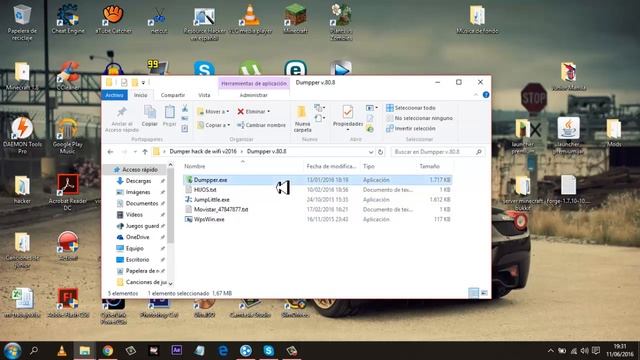
Task: Open Descargas in navigation pane
Action: 138,181
